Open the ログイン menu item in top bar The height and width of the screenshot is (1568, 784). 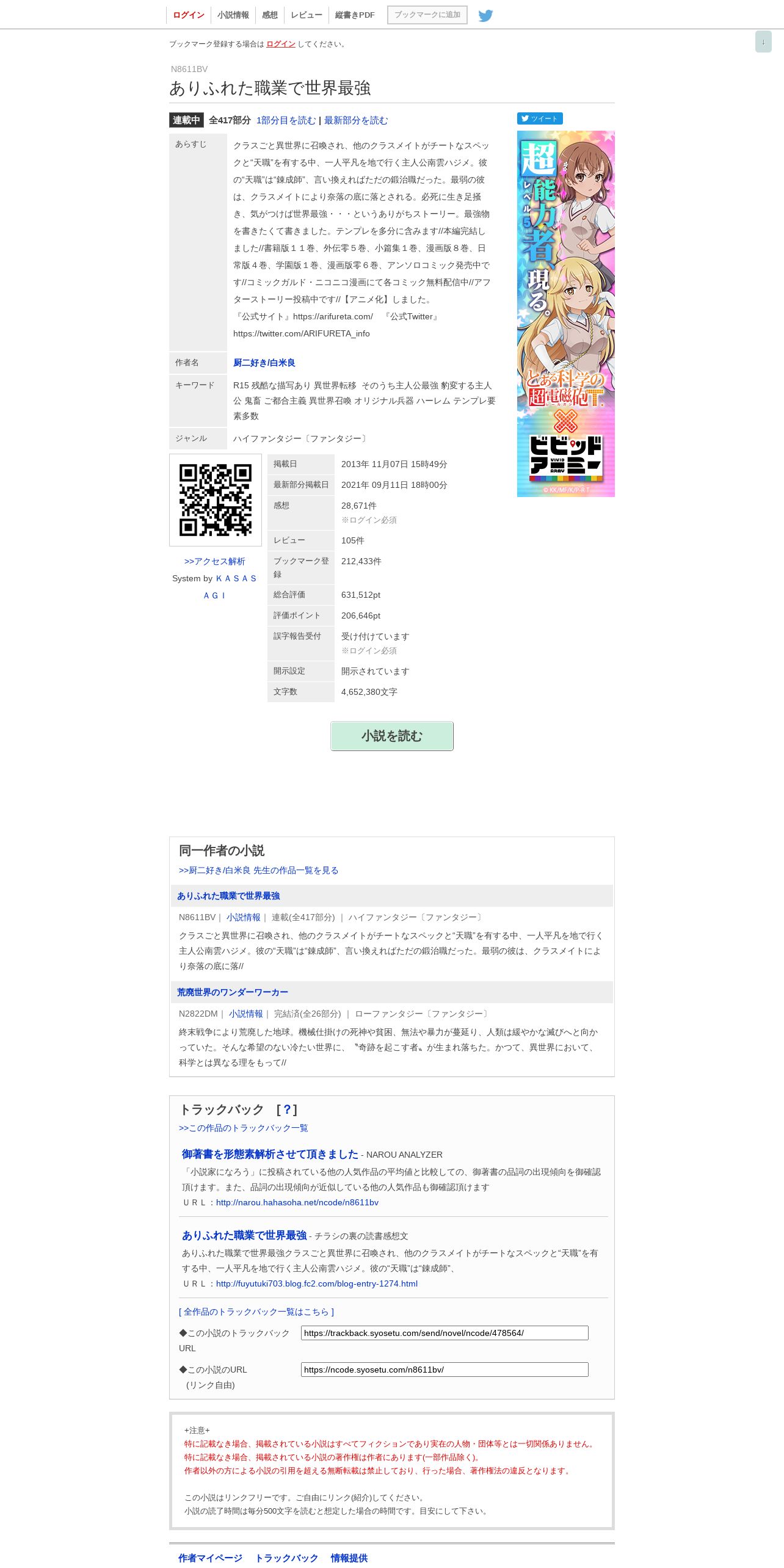[189, 15]
